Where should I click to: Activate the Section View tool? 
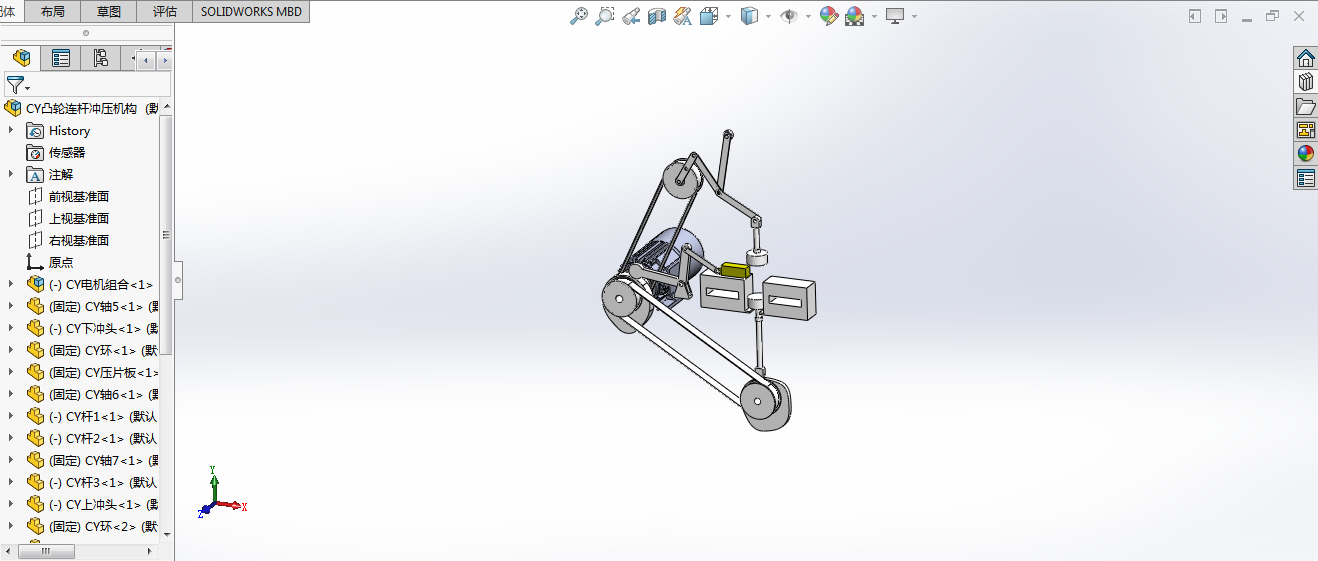click(x=657, y=16)
